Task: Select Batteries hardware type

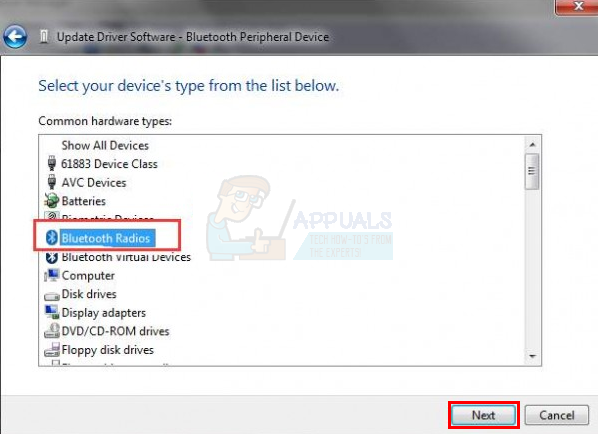Action: [x=84, y=201]
